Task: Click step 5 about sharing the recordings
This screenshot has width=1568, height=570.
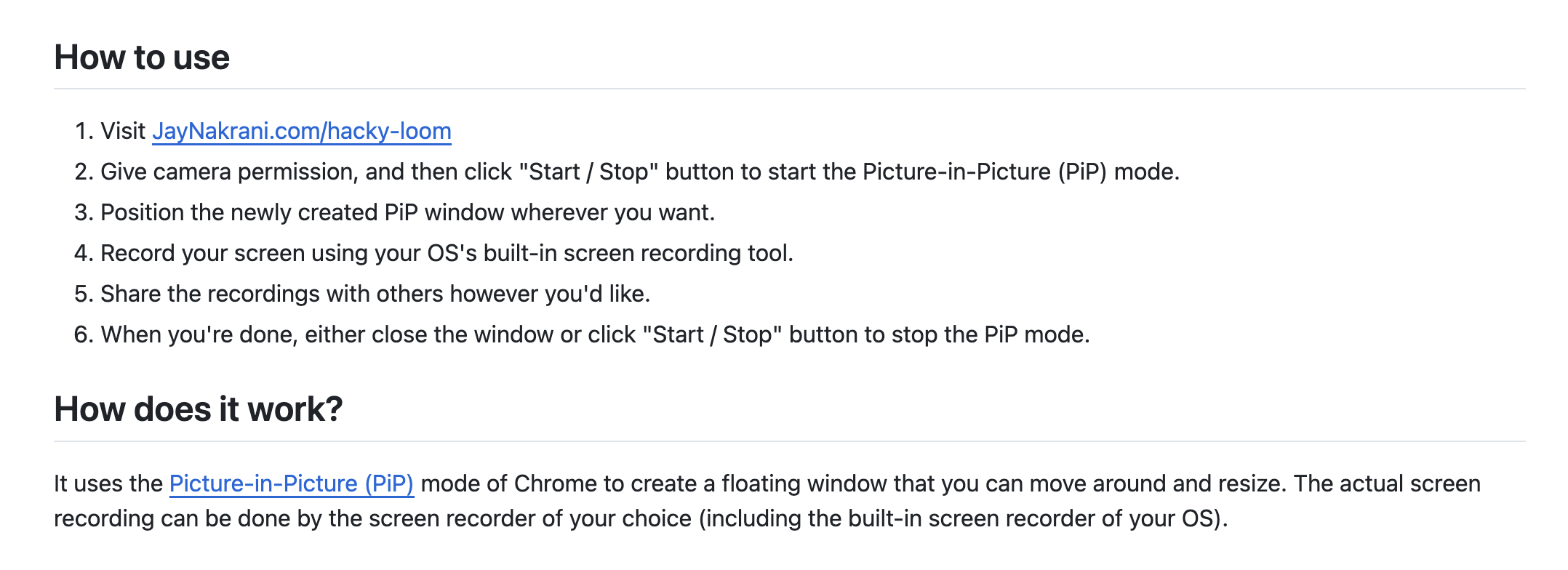Action: coord(362,294)
